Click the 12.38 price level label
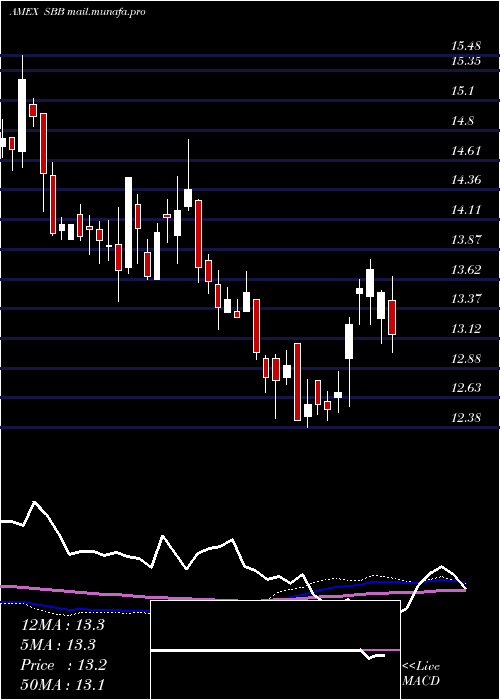Screen dimensions: 500x700 click(x=465, y=418)
